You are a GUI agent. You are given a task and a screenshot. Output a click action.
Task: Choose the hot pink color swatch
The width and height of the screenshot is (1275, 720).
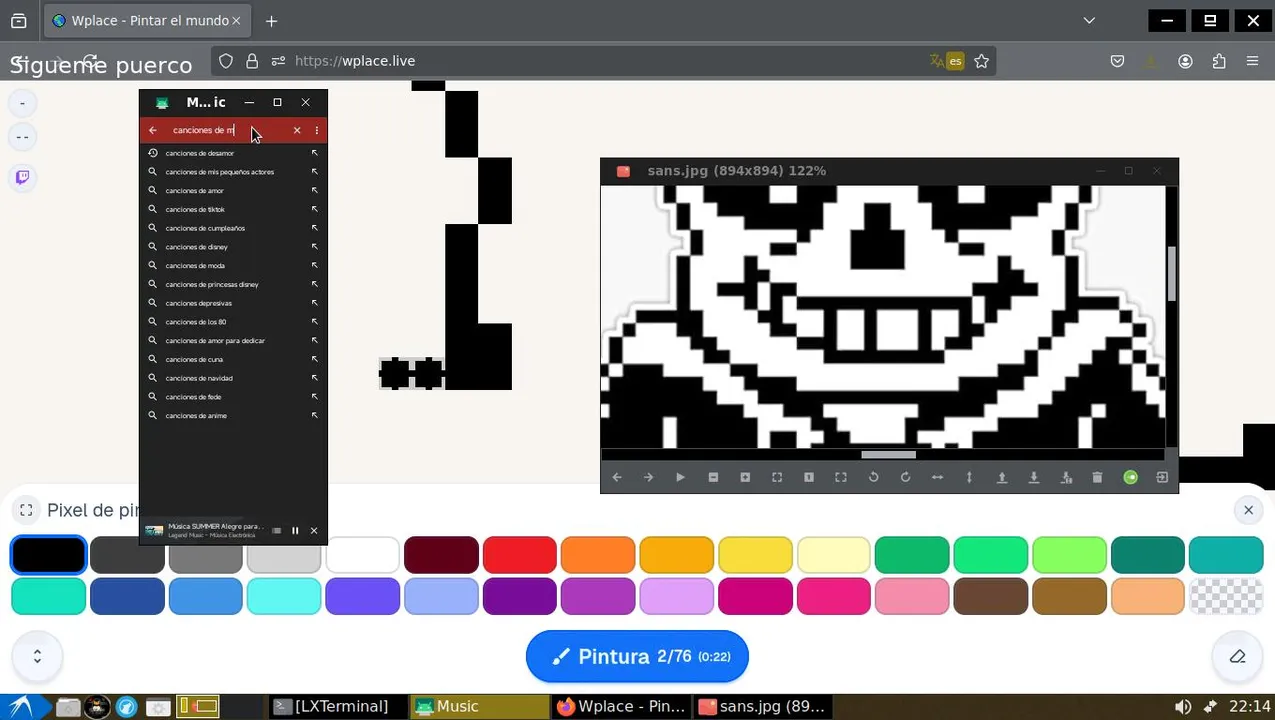point(834,596)
